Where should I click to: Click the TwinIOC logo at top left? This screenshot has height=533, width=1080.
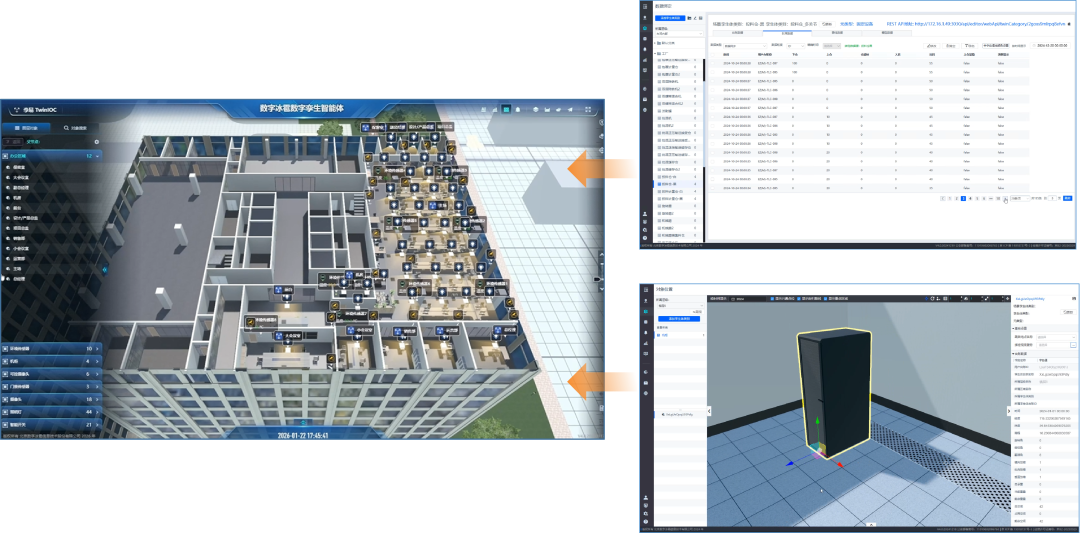coord(35,110)
